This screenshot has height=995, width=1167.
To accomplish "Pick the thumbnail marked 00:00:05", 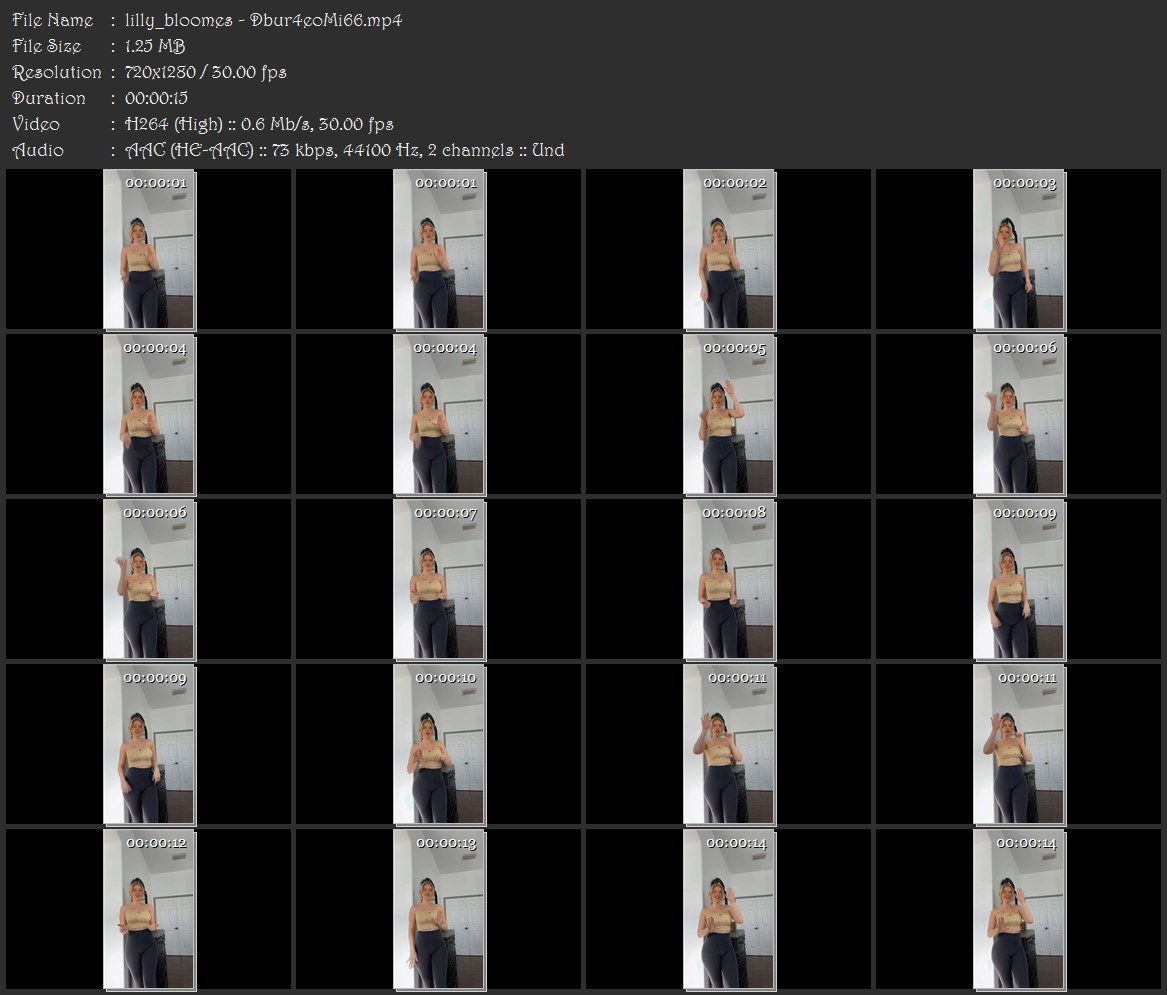I will pyautogui.click(x=729, y=415).
